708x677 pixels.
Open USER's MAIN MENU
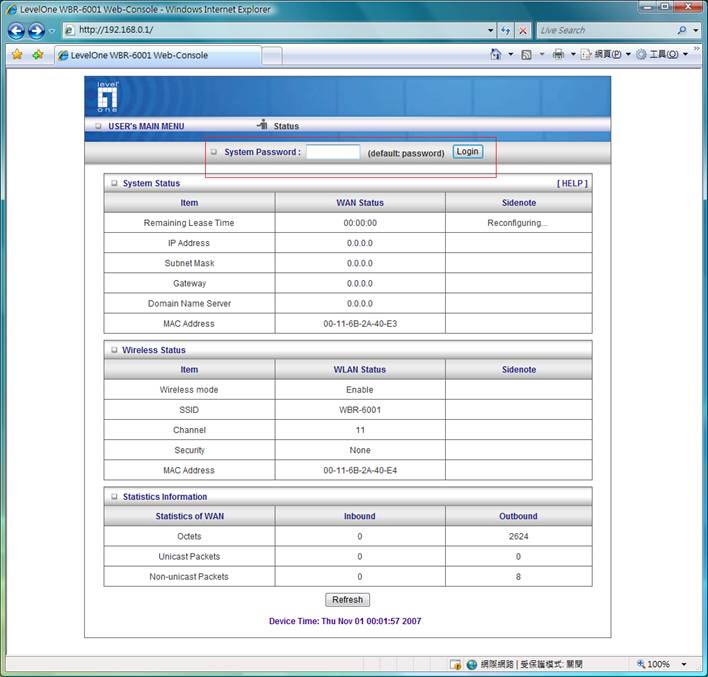[146, 126]
